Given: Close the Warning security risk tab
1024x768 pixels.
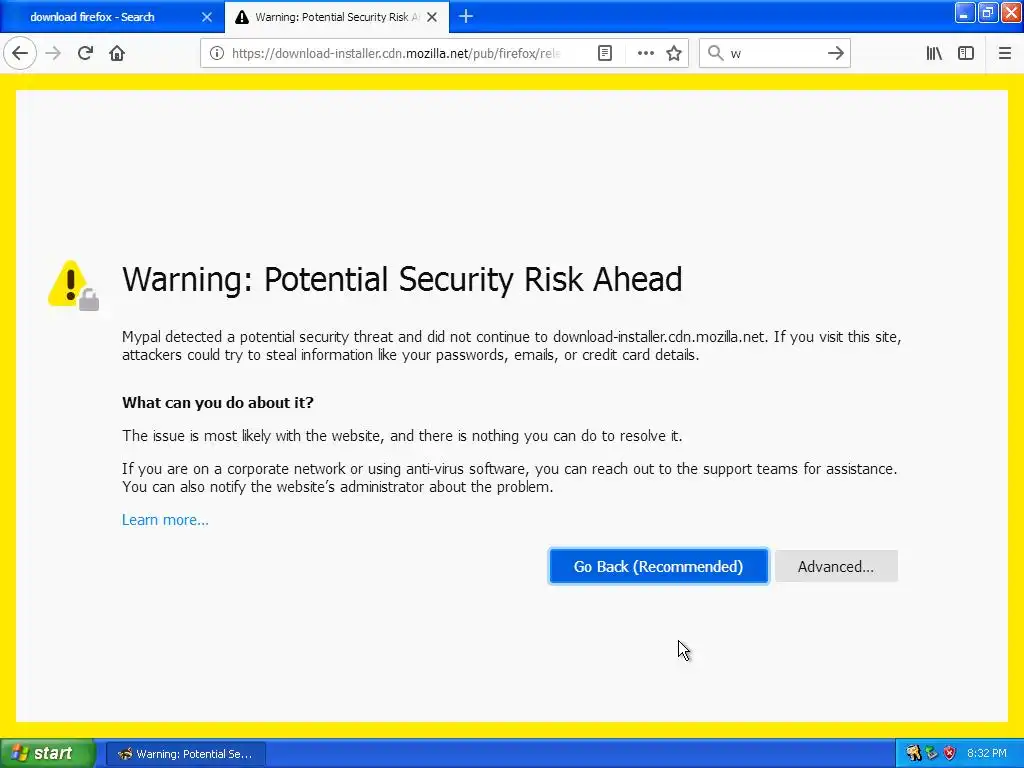Looking at the screenshot, I should coord(432,17).
